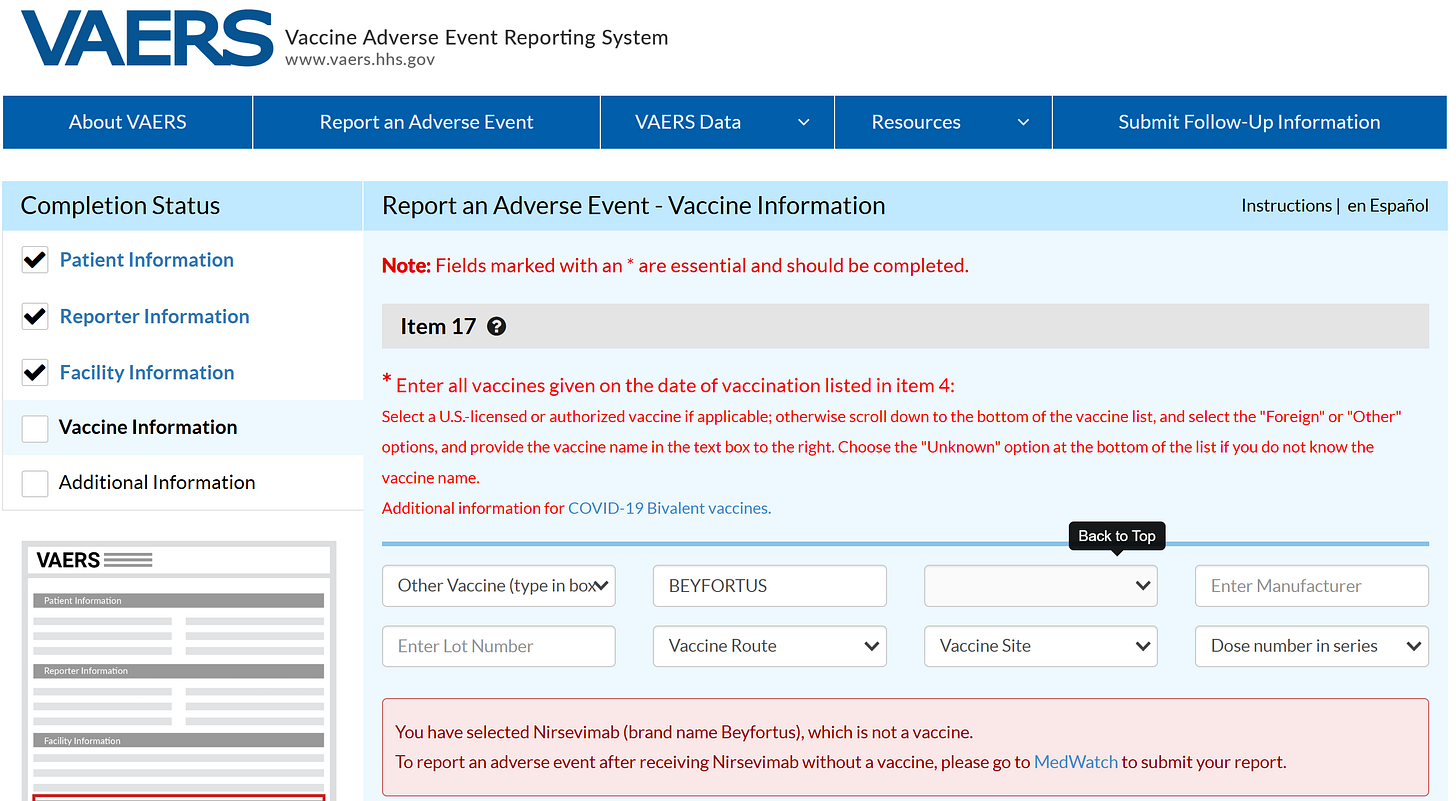Click the BEYFORTUS vaccine name field
The image size is (1456, 801).
770,586
